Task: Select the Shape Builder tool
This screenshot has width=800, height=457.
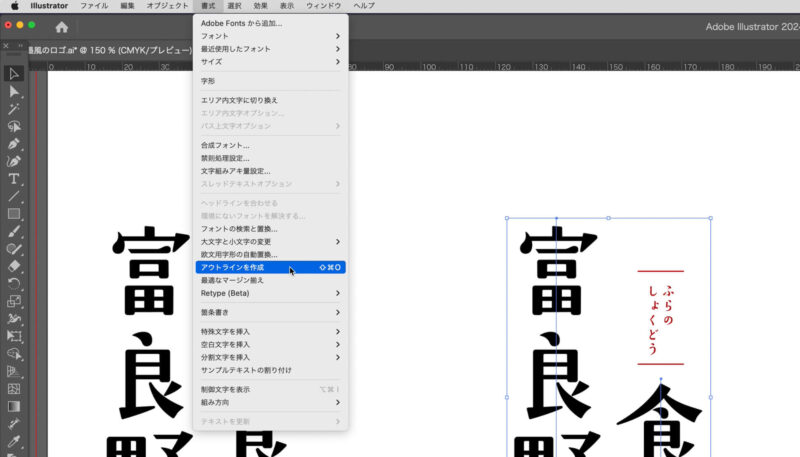Action: (x=14, y=353)
